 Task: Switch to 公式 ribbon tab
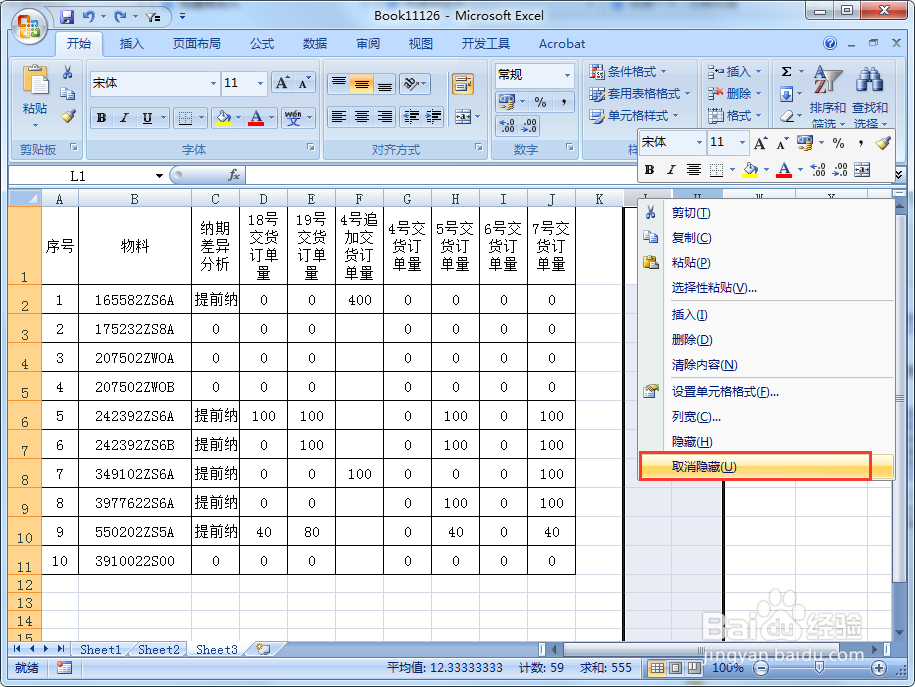tap(262, 44)
